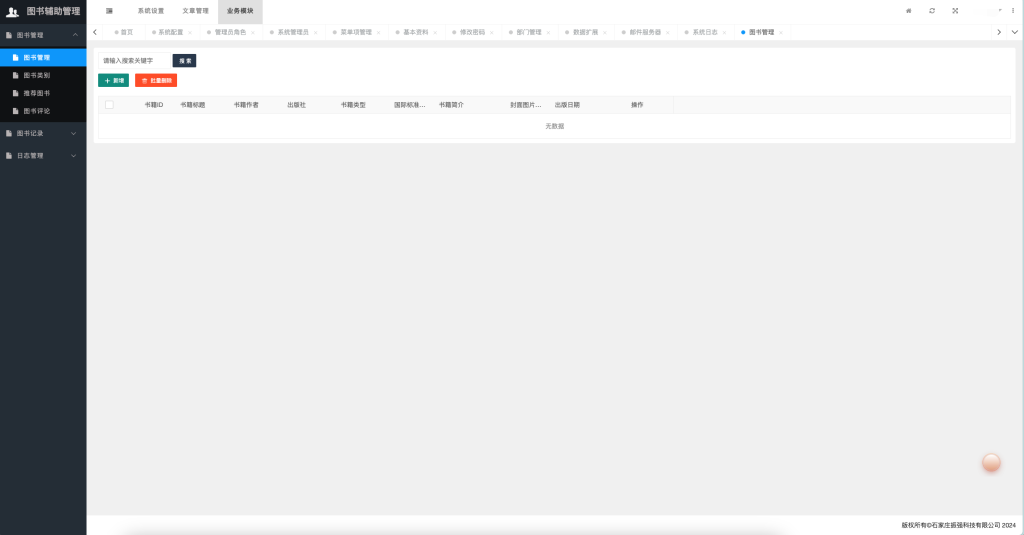Screen dimensions: 1024x535
Task: Click the home icon in top bar
Action: [x=908, y=11]
